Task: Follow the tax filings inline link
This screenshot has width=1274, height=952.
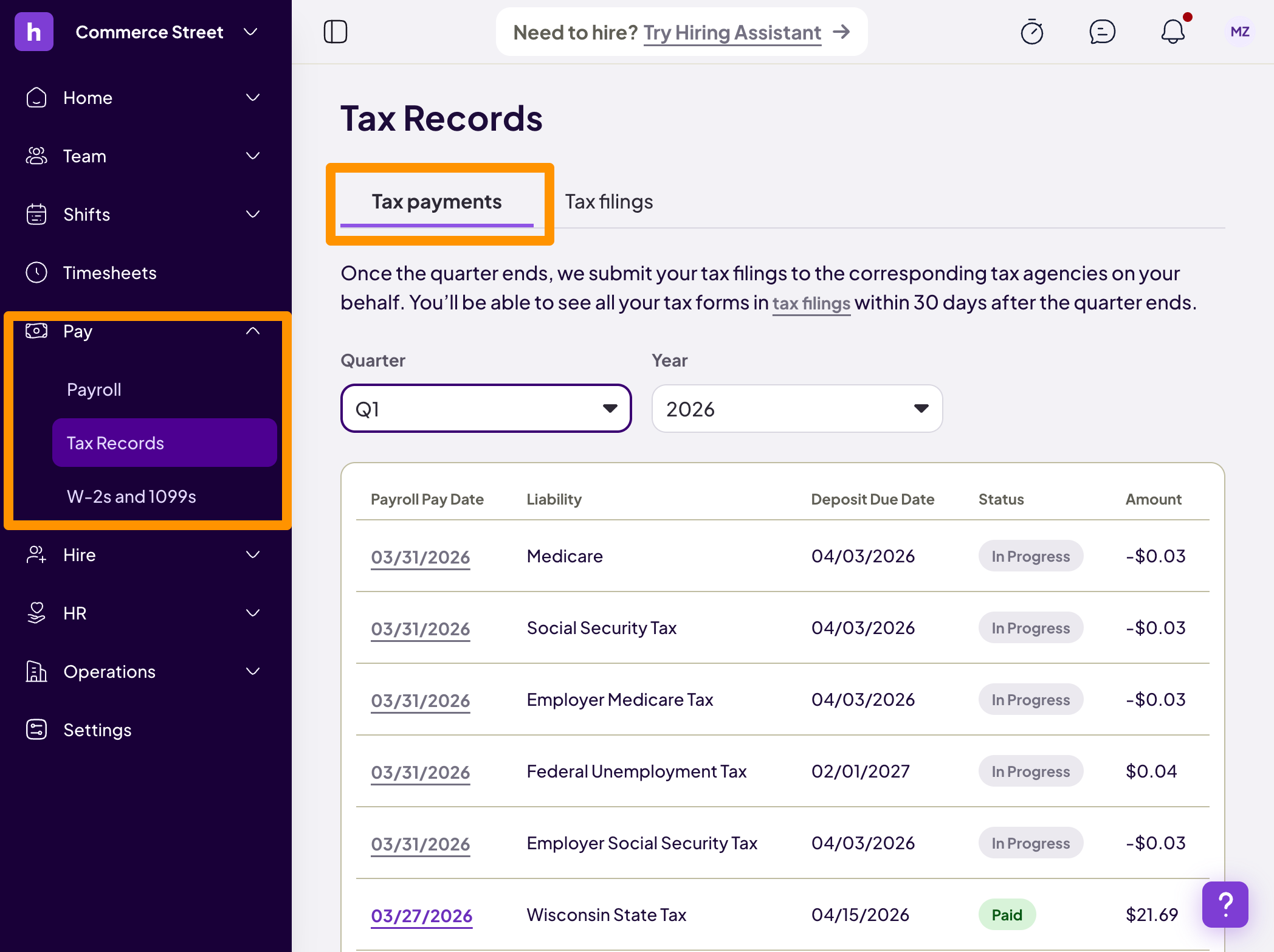Action: coord(811,303)
